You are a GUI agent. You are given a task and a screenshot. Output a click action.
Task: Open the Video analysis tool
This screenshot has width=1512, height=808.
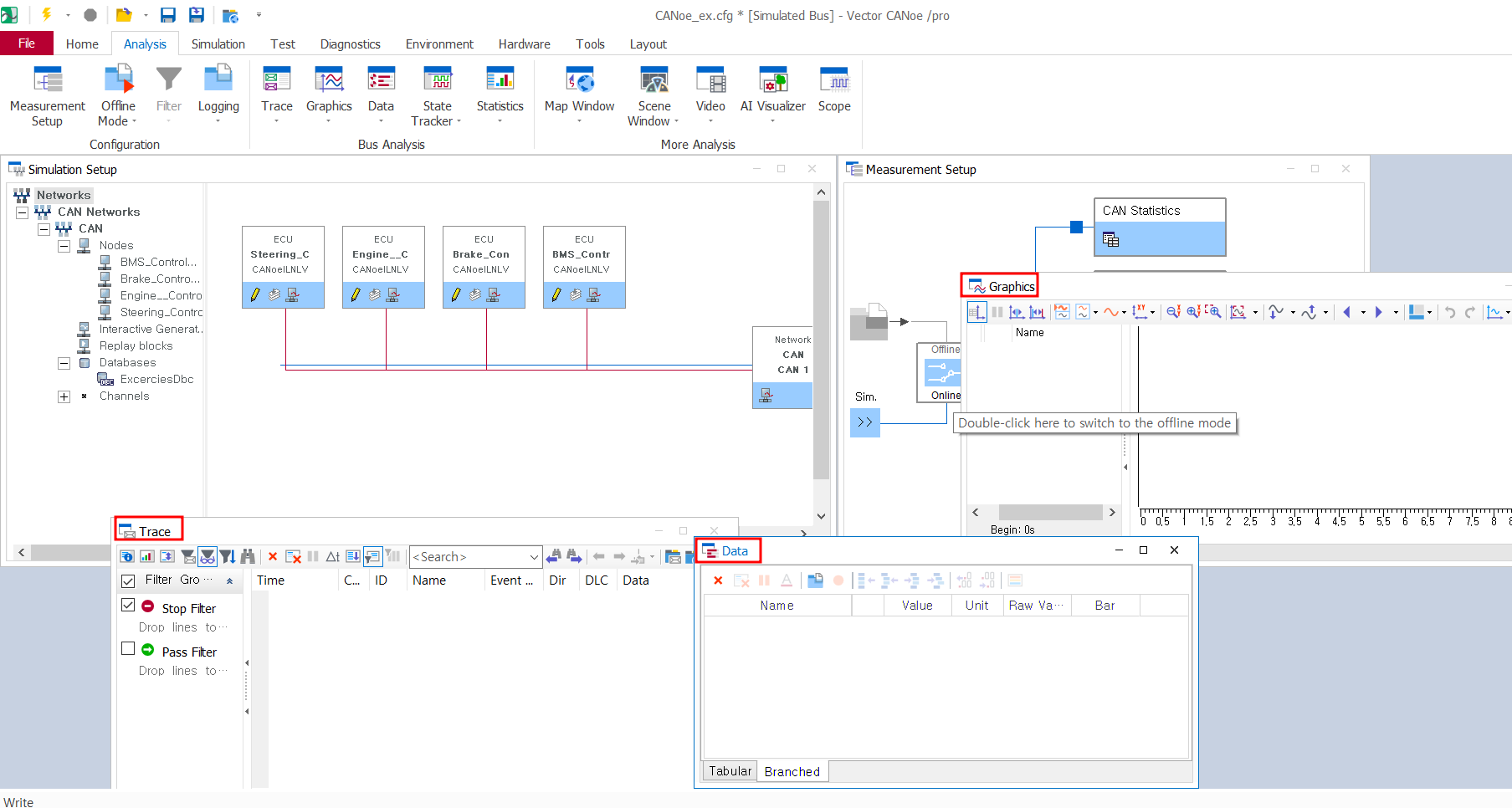click(x=710, y=95)
